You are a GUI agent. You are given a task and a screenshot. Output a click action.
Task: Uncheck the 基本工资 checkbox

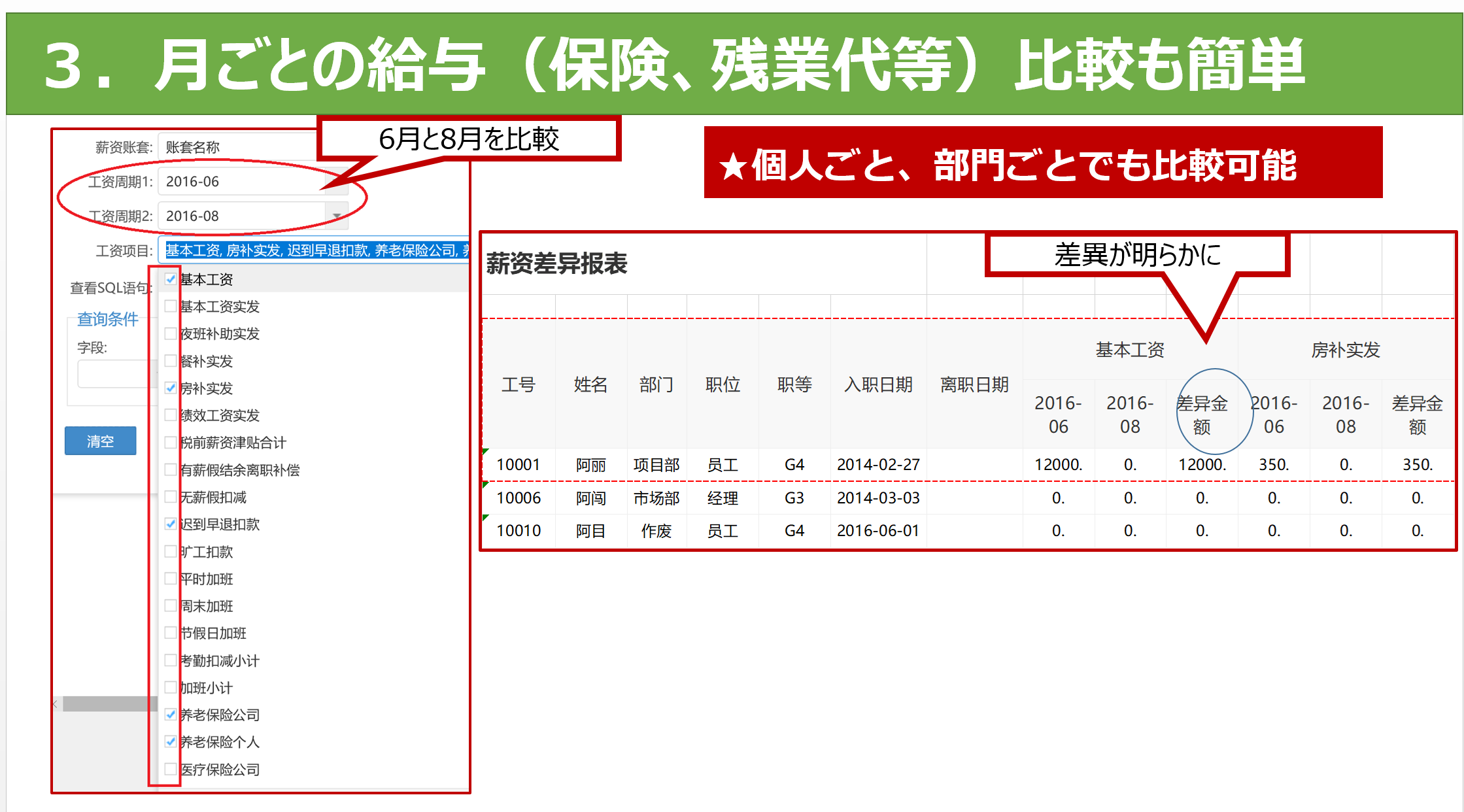(x=171, y=279)
